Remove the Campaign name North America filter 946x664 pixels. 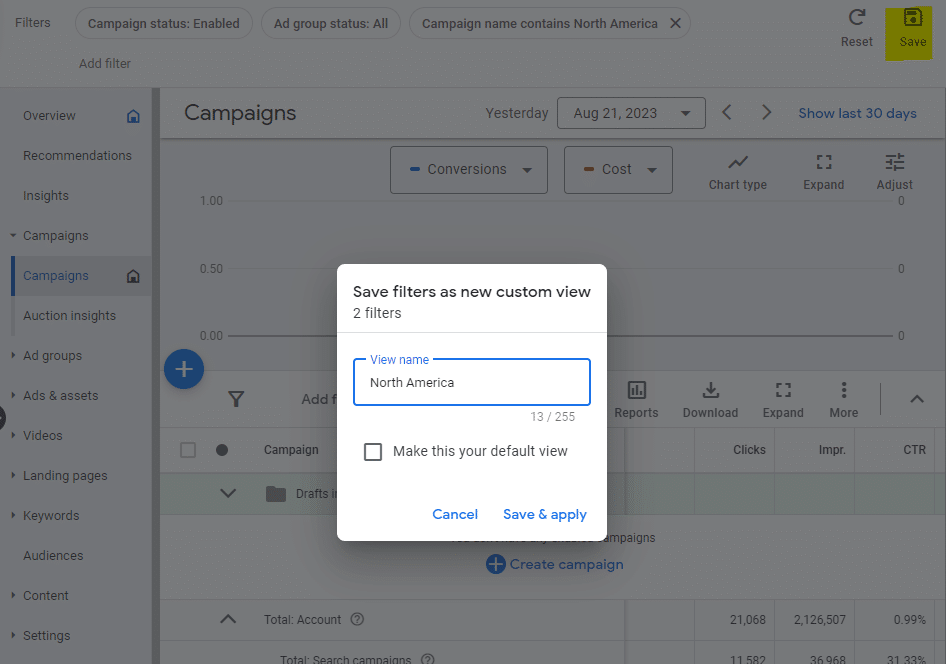click(x=675, y=23)
